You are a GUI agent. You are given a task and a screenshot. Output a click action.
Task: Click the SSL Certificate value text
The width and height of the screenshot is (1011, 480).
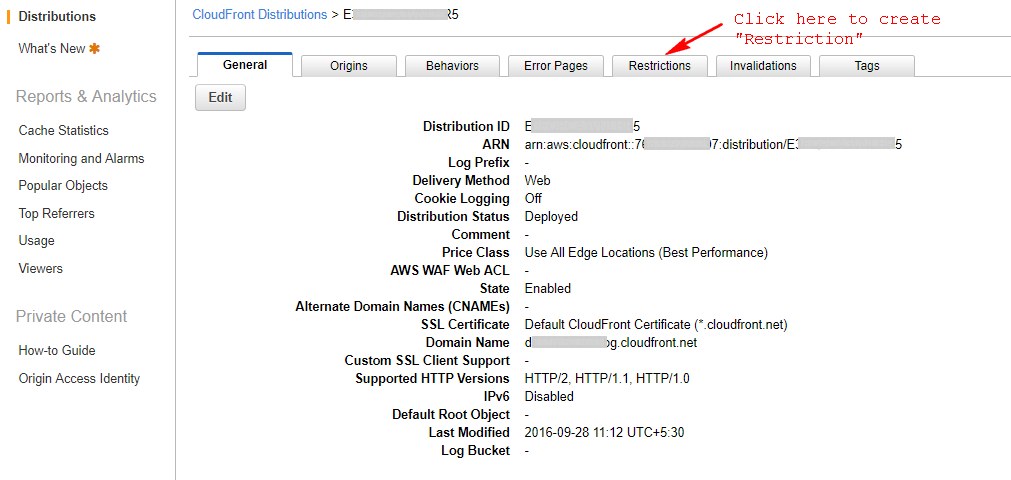656,325
